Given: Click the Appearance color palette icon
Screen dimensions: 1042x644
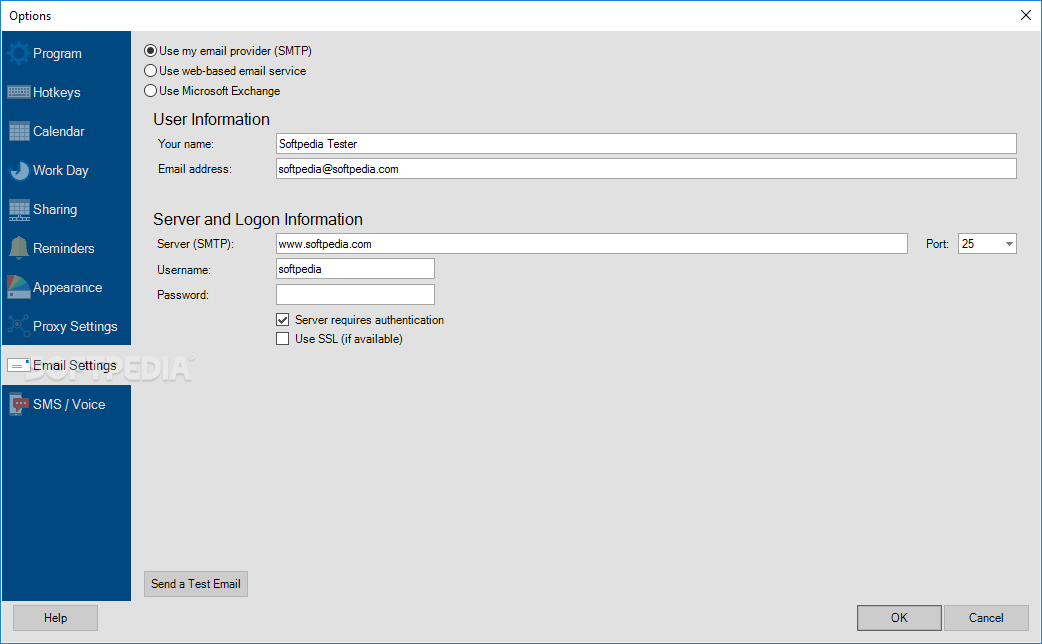Looking at the screenshot, I should (x=18, y=288).
